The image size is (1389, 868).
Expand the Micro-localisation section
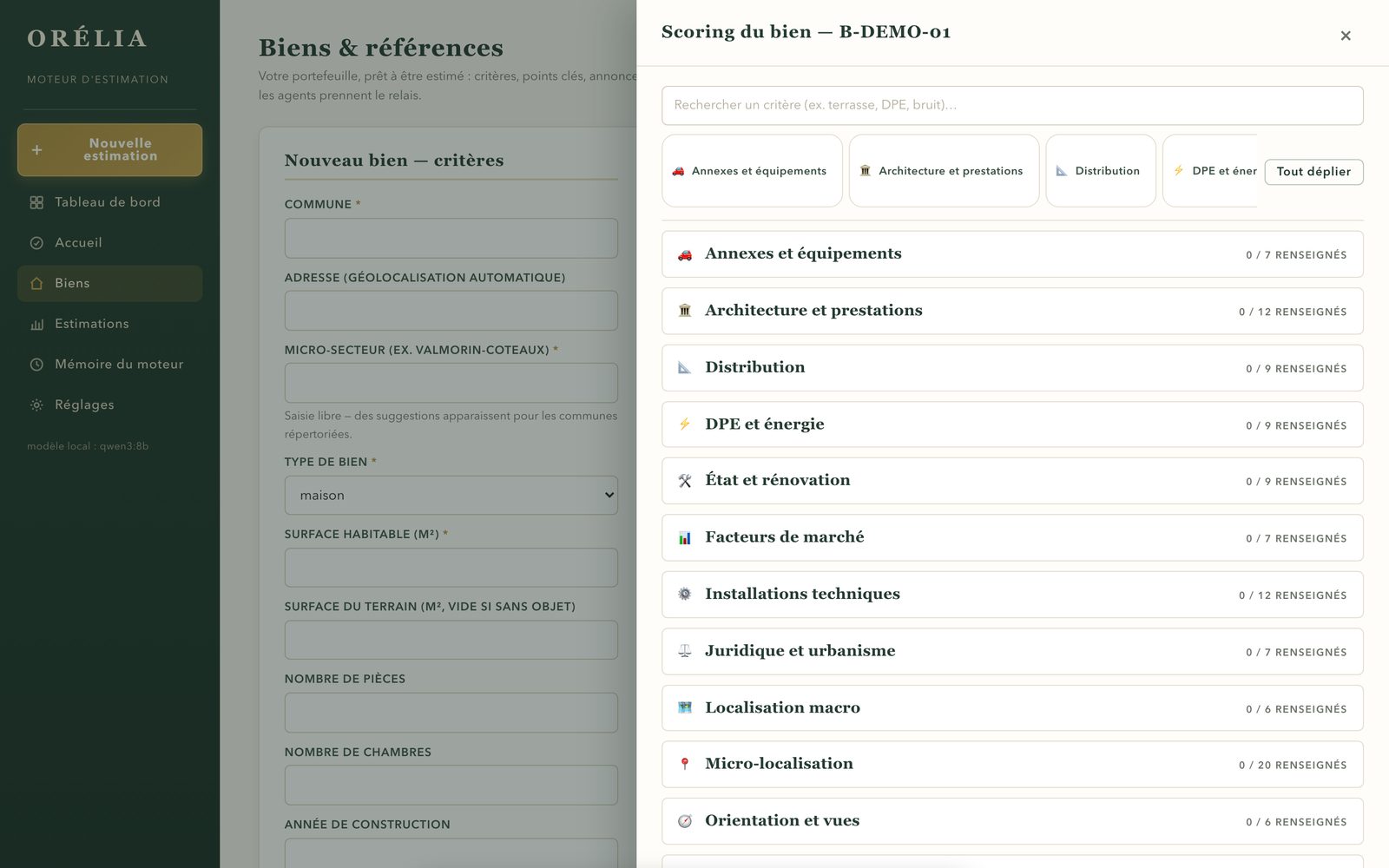pos(1012,764)
